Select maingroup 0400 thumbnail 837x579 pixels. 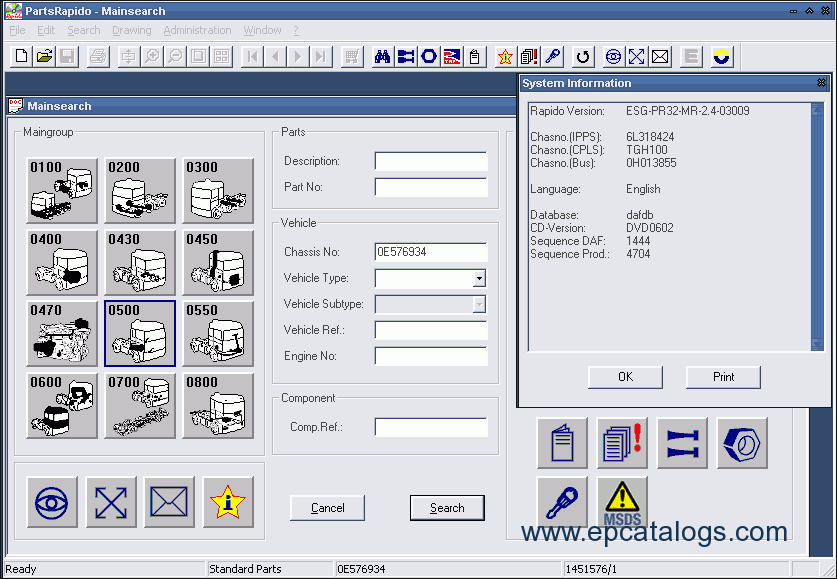[62, 263]
